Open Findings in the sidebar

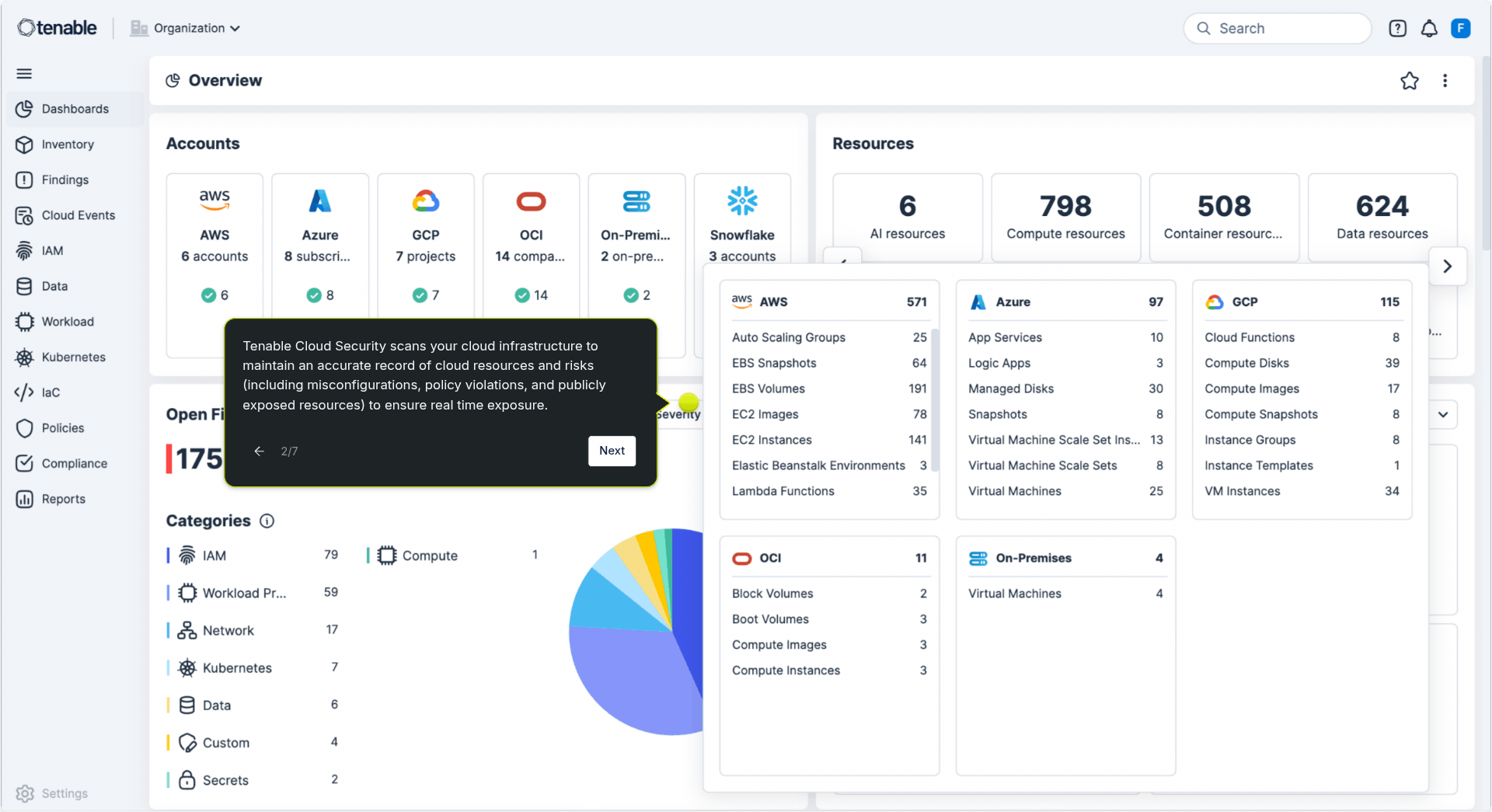[x=75, y=180]
